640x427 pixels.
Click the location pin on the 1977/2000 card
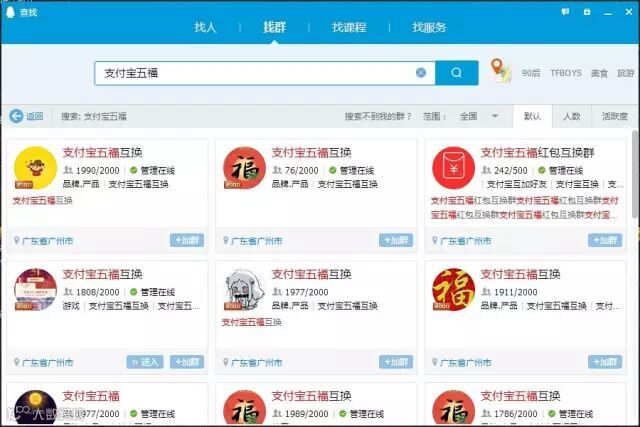[226, 362]
